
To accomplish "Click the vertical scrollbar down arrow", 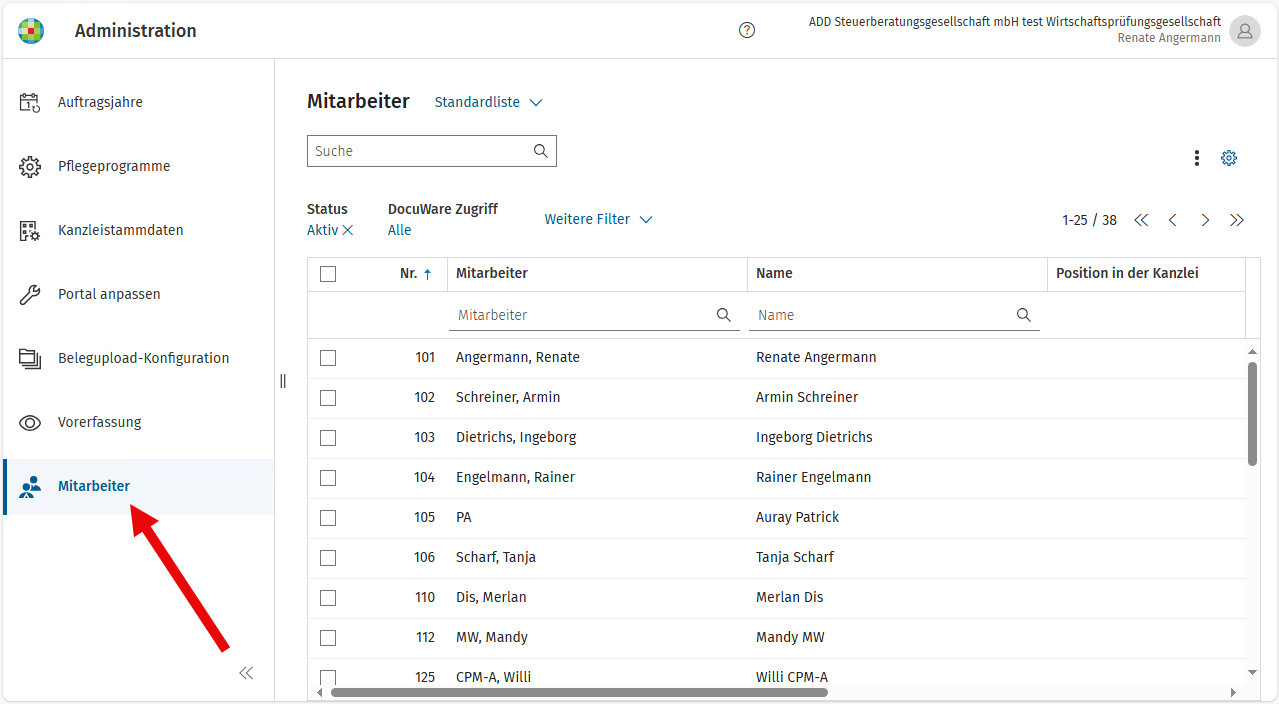I will coord(1253,673).
